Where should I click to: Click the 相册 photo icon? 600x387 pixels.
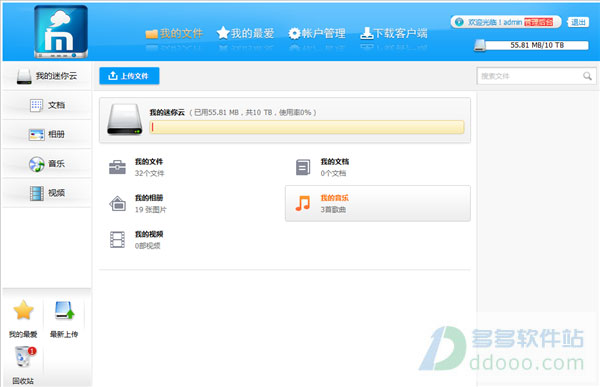36,134
